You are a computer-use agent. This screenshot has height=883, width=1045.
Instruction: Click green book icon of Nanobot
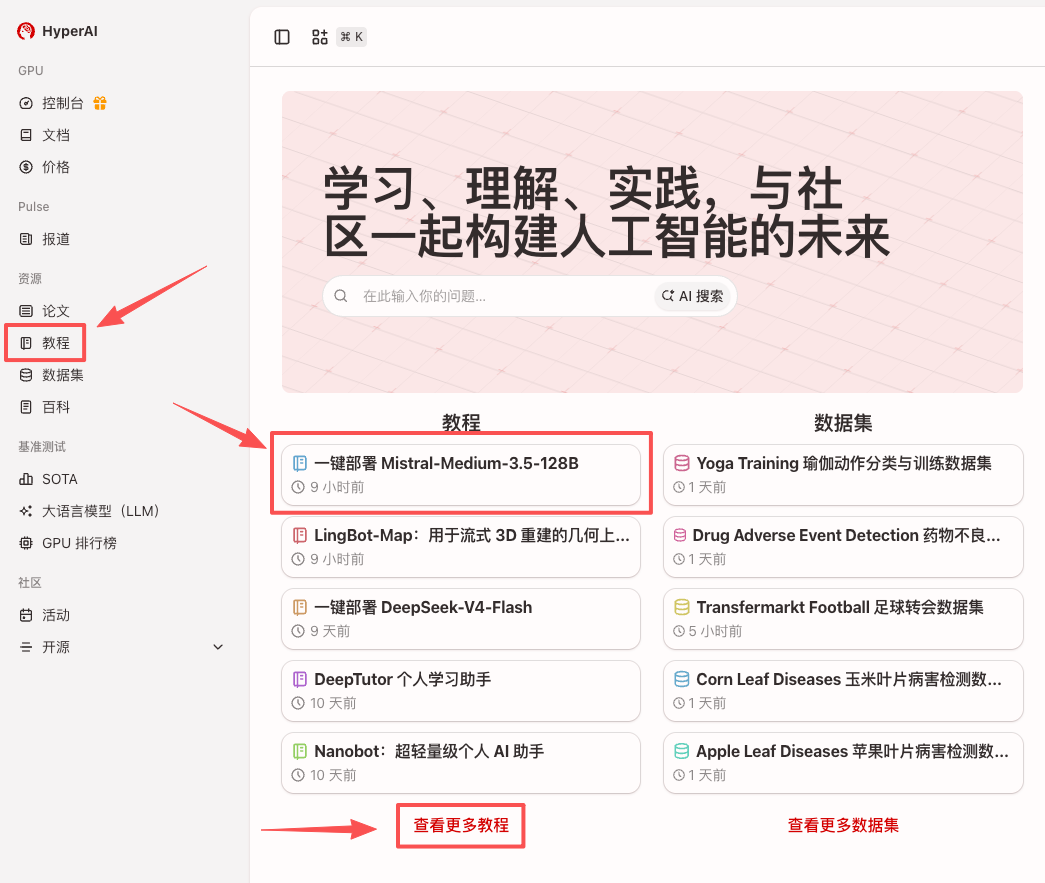coord(300,751)
